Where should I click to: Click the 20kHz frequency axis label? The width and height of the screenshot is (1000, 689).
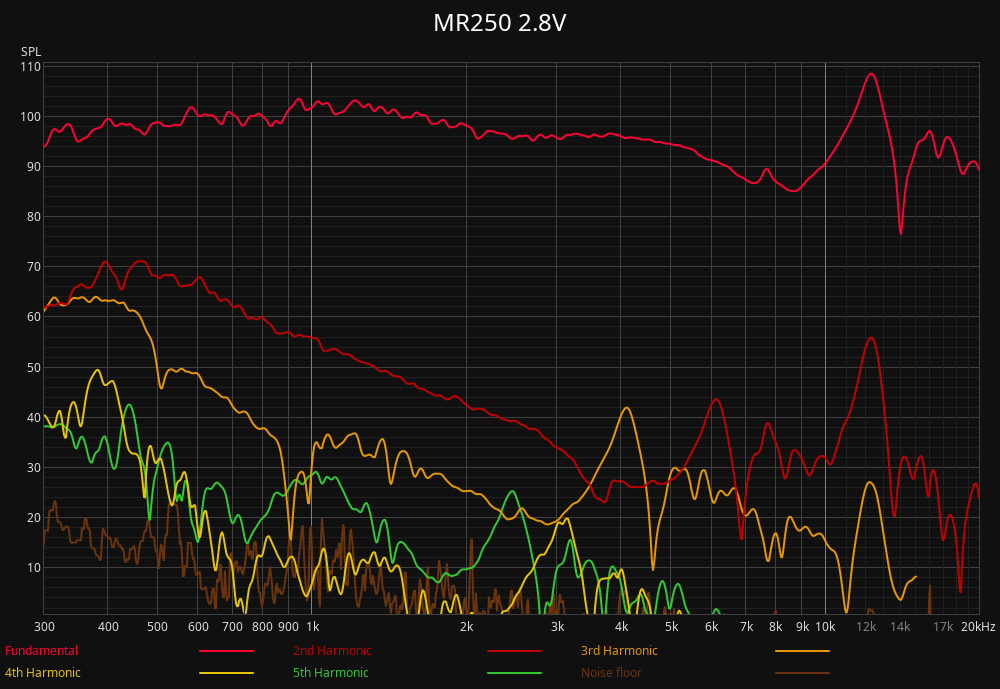pyautogui.click(x=978, y=626)
